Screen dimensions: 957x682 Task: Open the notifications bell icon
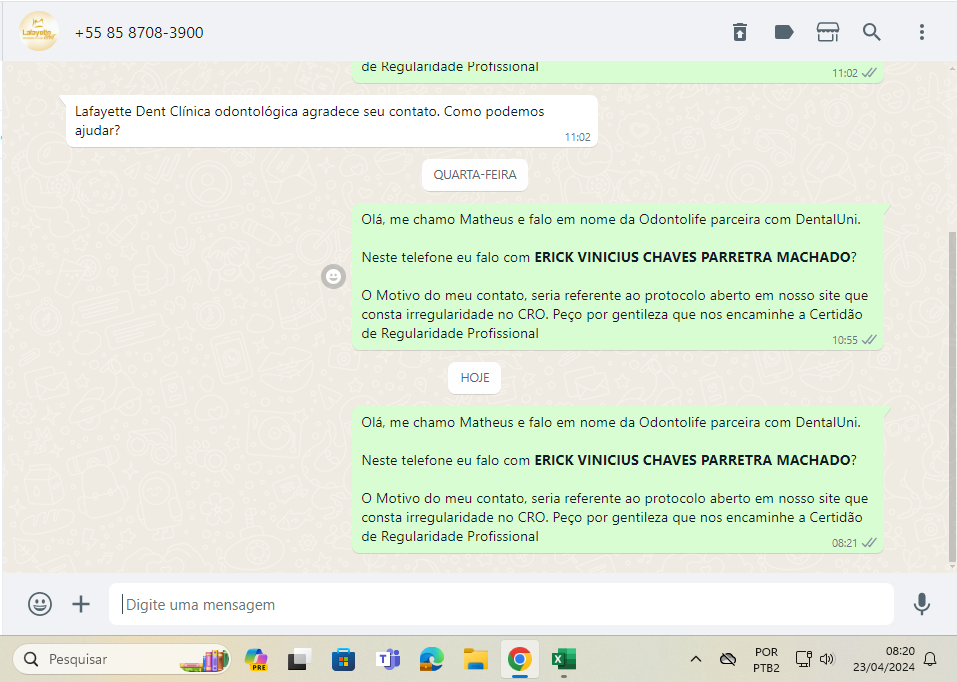930,659
